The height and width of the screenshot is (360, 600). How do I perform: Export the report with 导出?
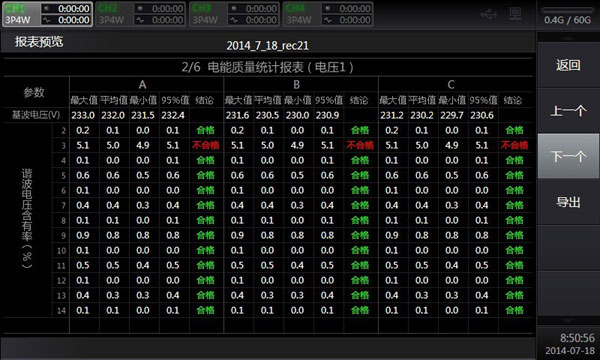[x=568, y=202]
